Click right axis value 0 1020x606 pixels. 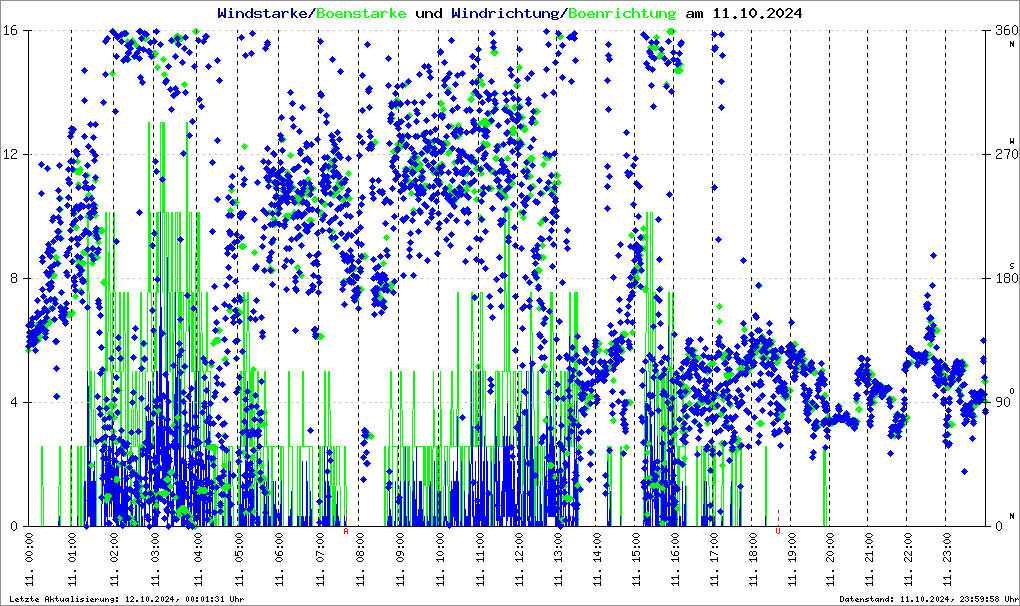(1000, 527)
